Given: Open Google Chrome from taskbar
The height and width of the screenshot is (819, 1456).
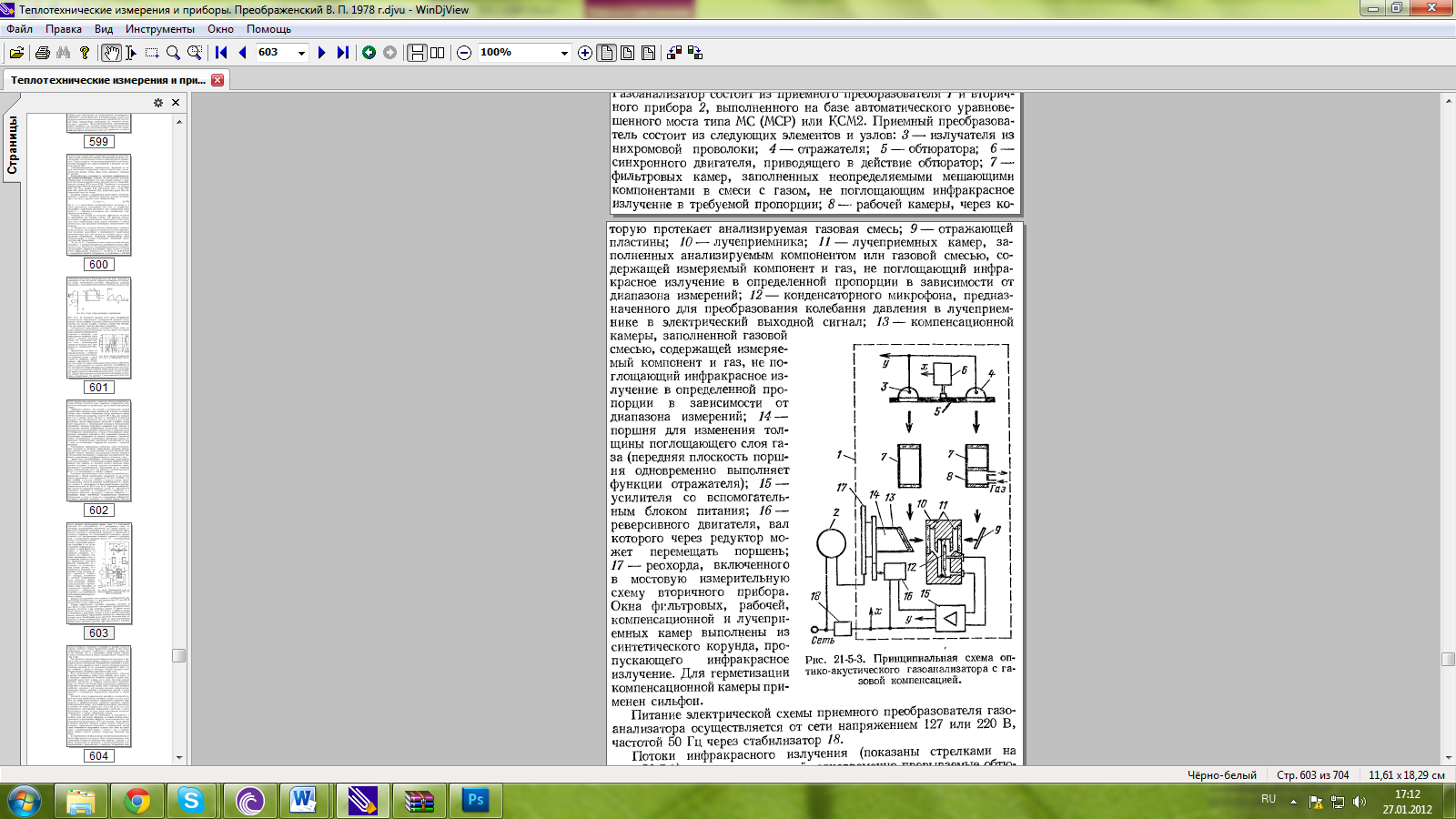Looking at the screenshot, I should coord(137,801).
